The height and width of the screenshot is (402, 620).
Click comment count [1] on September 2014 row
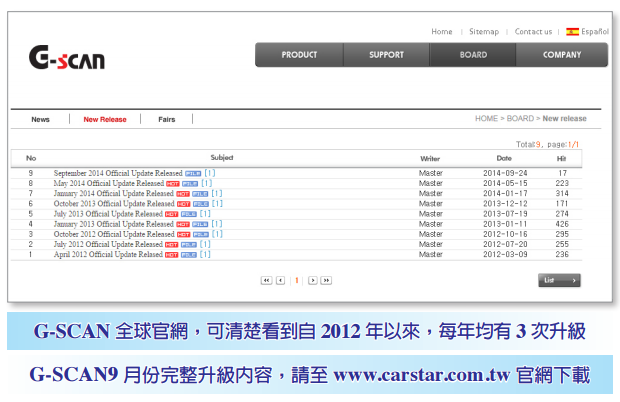tap(210, 173)
